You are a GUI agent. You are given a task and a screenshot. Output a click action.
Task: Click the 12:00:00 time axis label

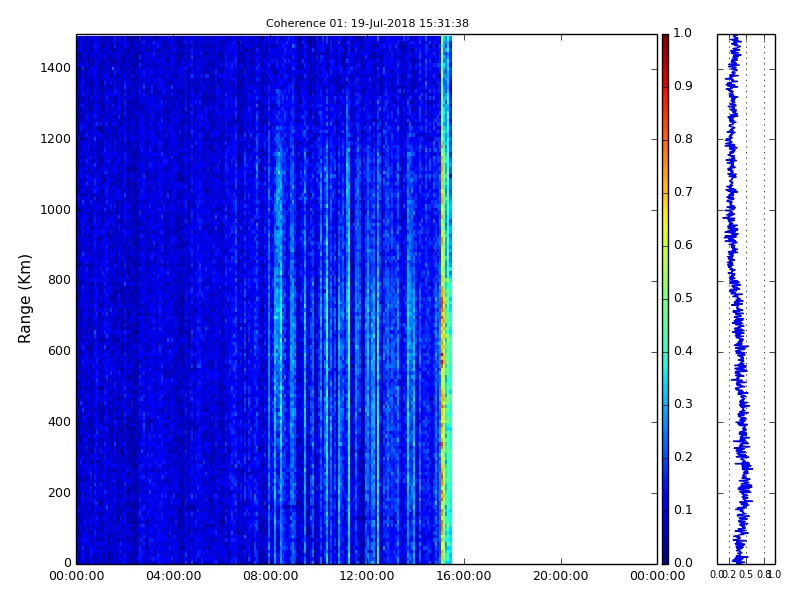click(366, 576)
